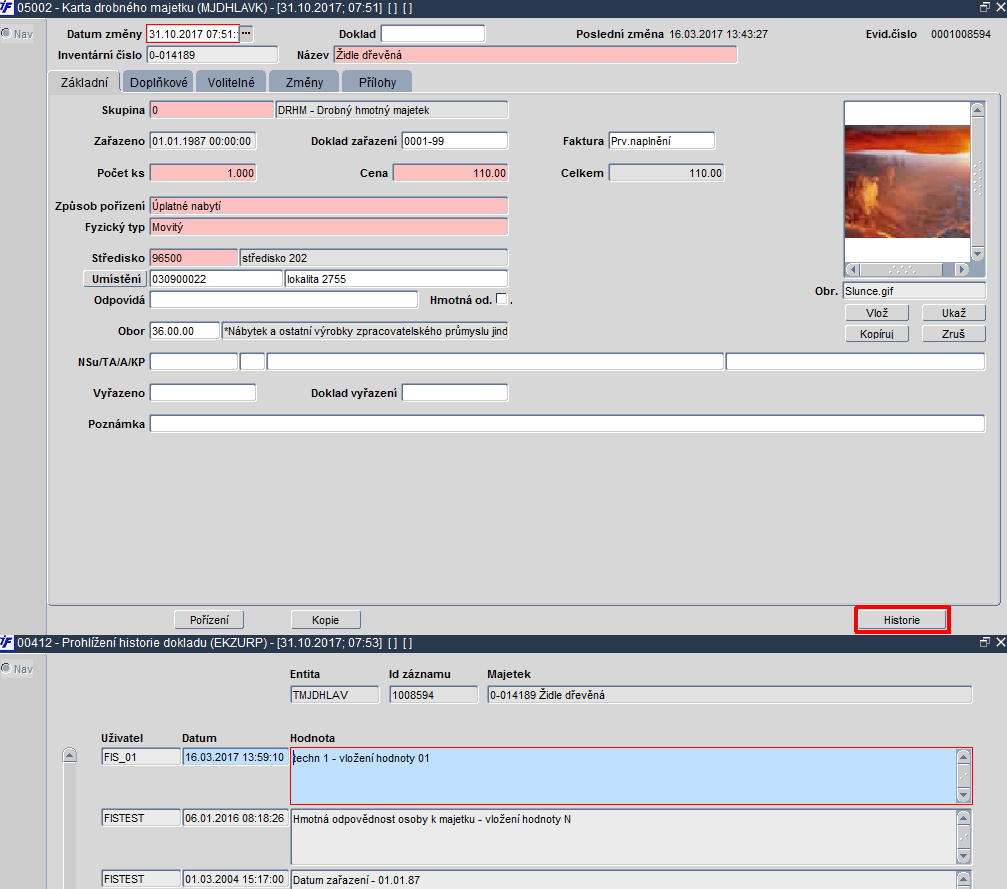Select the 'techn 1 - vložení hodnoty 01' entry

tap(624, 775)
